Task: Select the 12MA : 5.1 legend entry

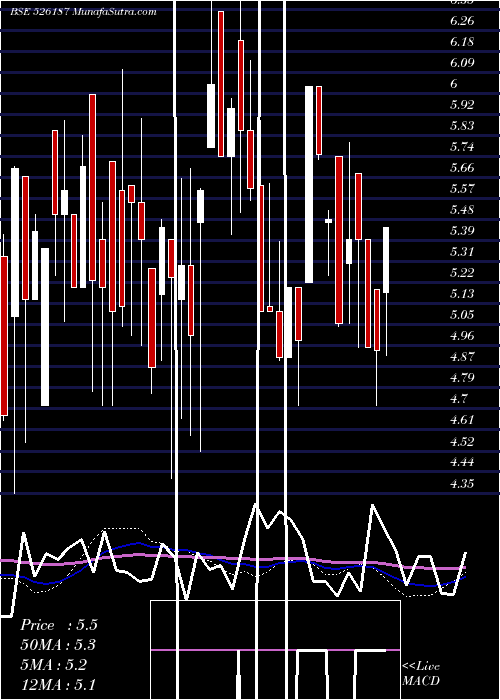Action: point(58,684)
